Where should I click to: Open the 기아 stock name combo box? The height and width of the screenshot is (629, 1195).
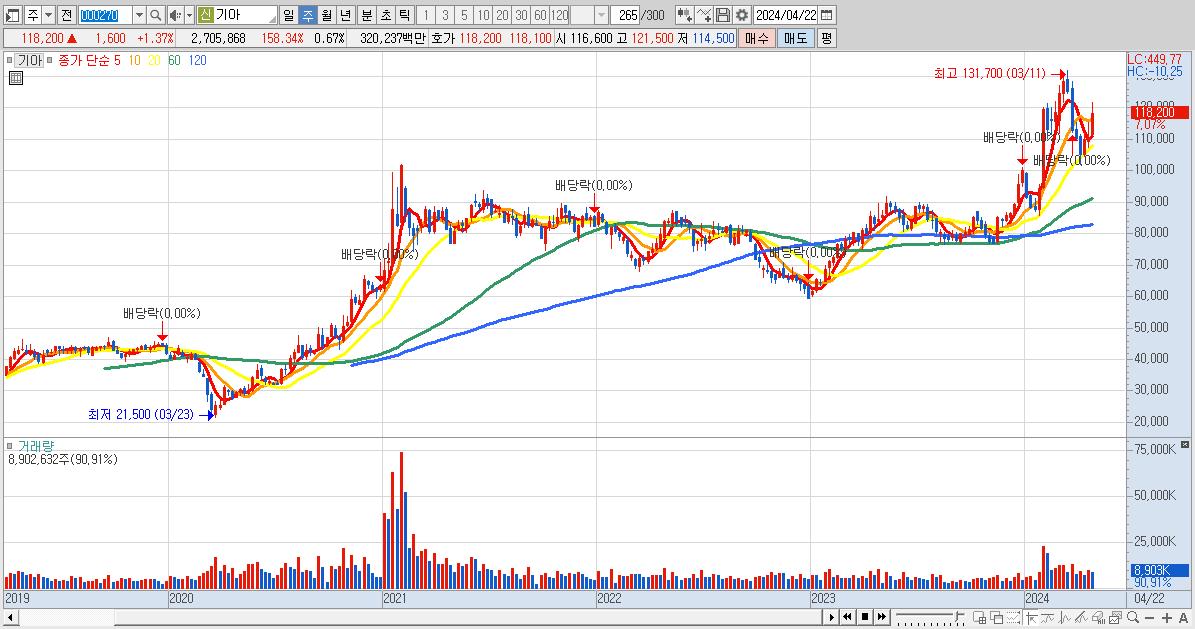[x=237, y=15]
